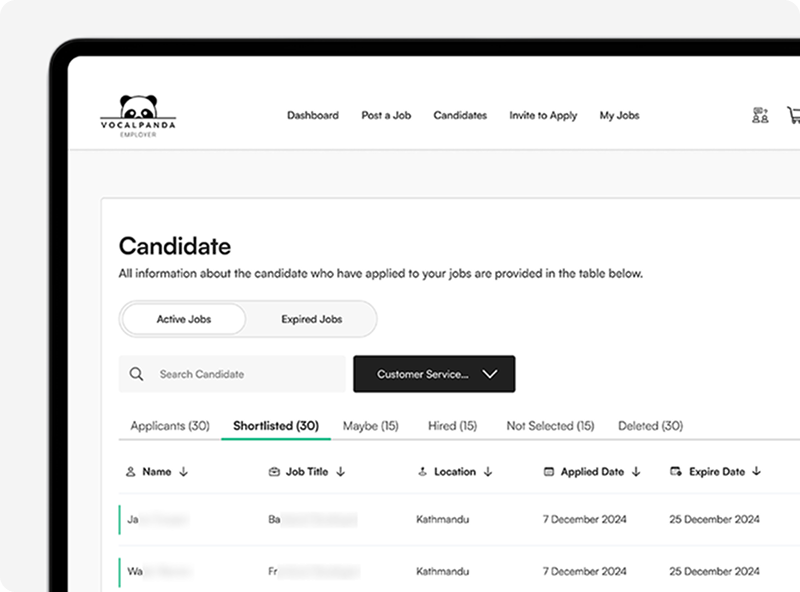Open the Applicants (30) tab
The image size is (800, 592).
coord(170,426)
